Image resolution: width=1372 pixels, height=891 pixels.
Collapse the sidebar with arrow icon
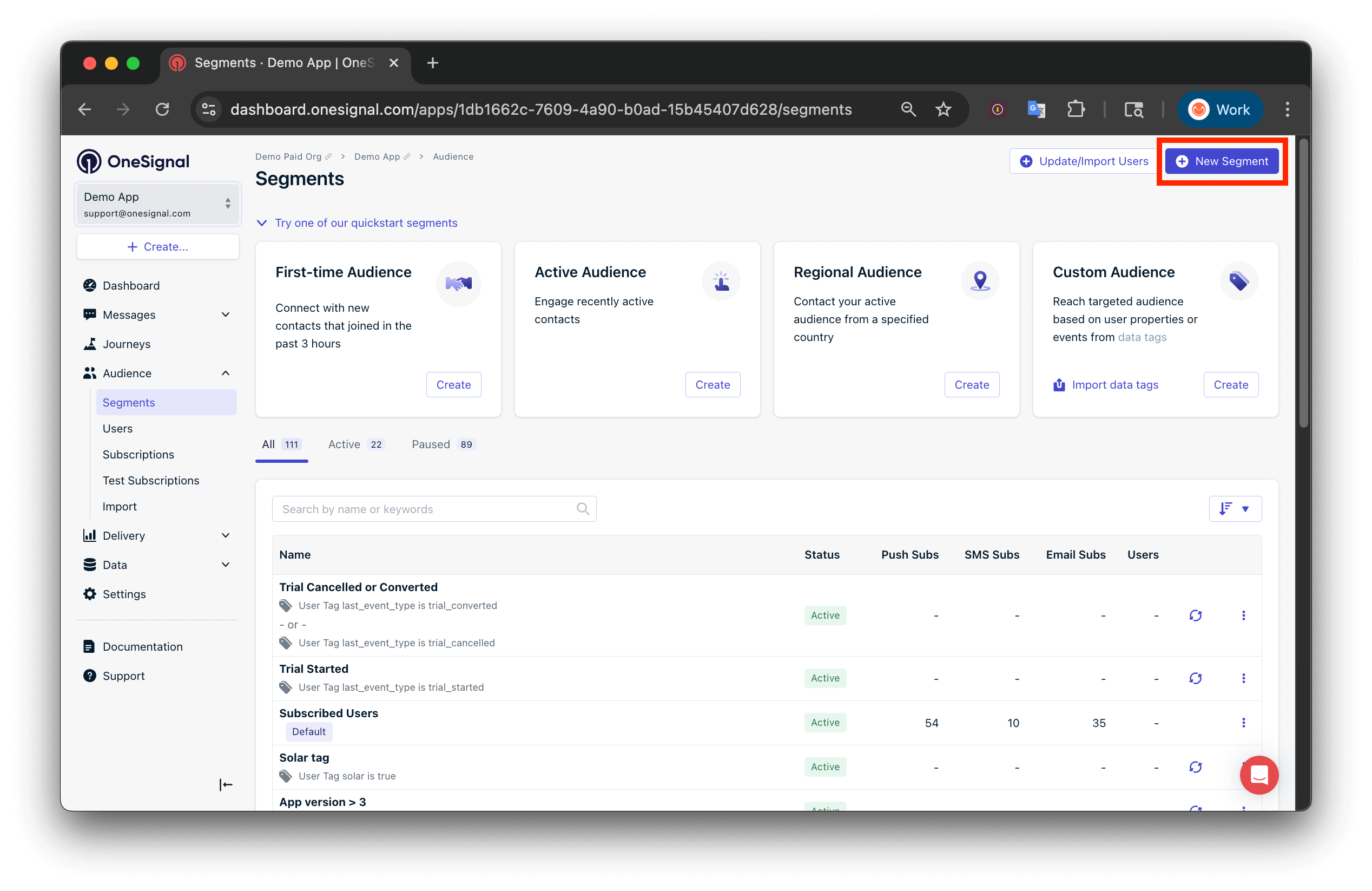click(226, 784)
